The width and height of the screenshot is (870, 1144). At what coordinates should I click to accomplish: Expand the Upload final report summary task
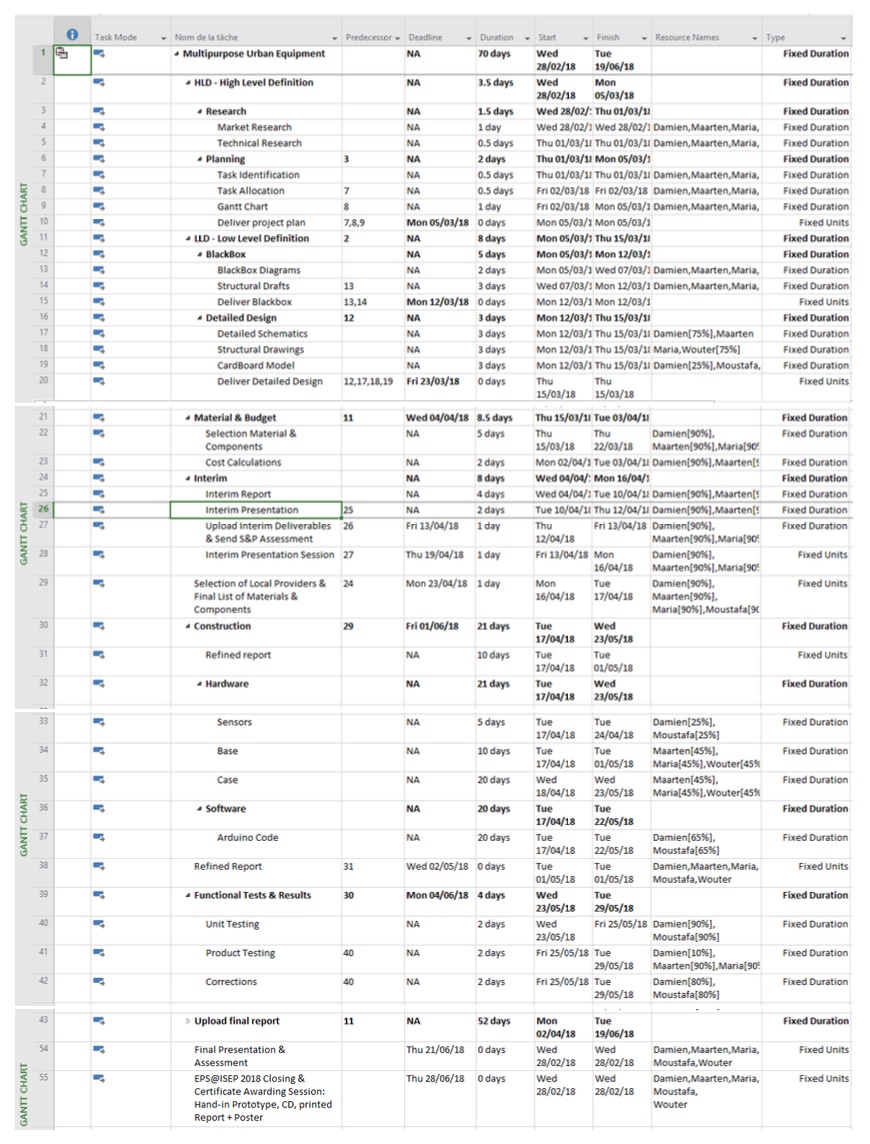(x=187, y=1021)
